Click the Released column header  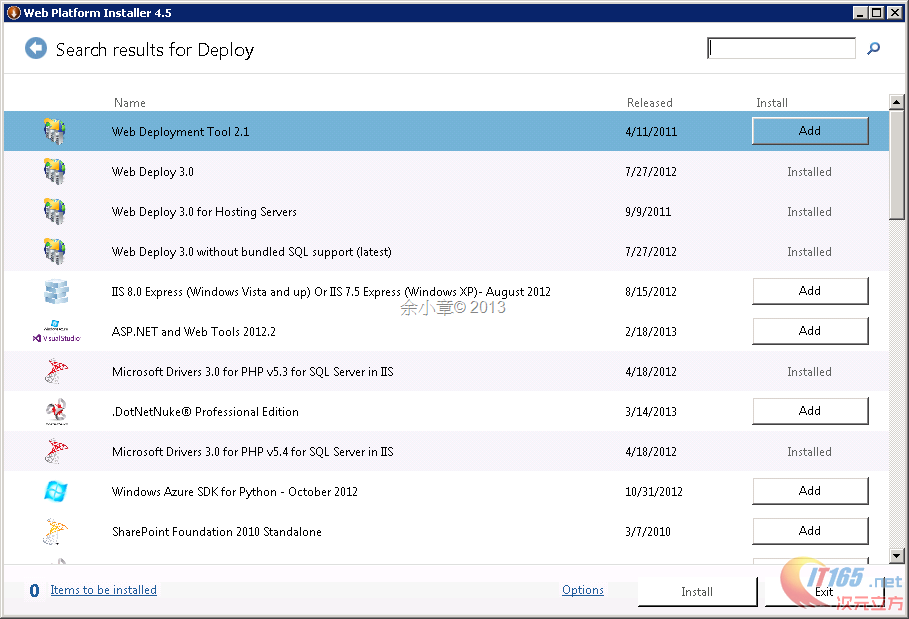coord(649,103)
